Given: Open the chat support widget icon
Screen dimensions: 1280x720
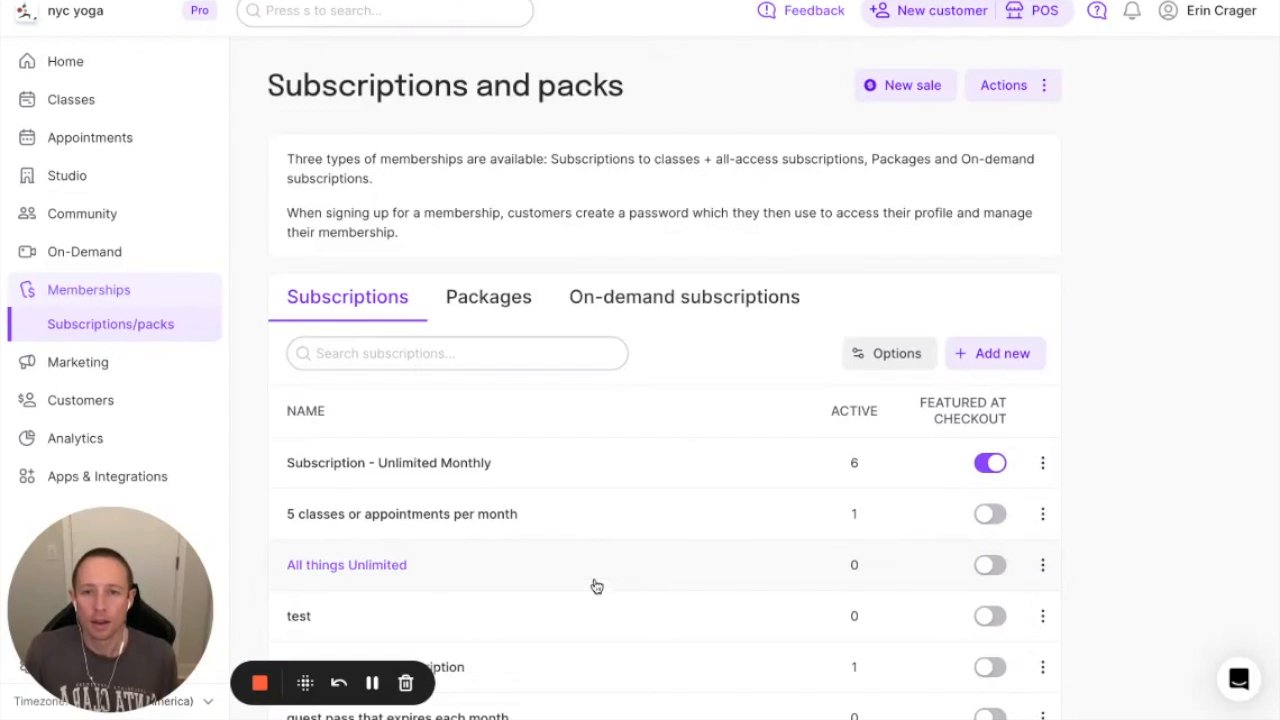Looking at the screenshot, I should (x=1238, y=679).
